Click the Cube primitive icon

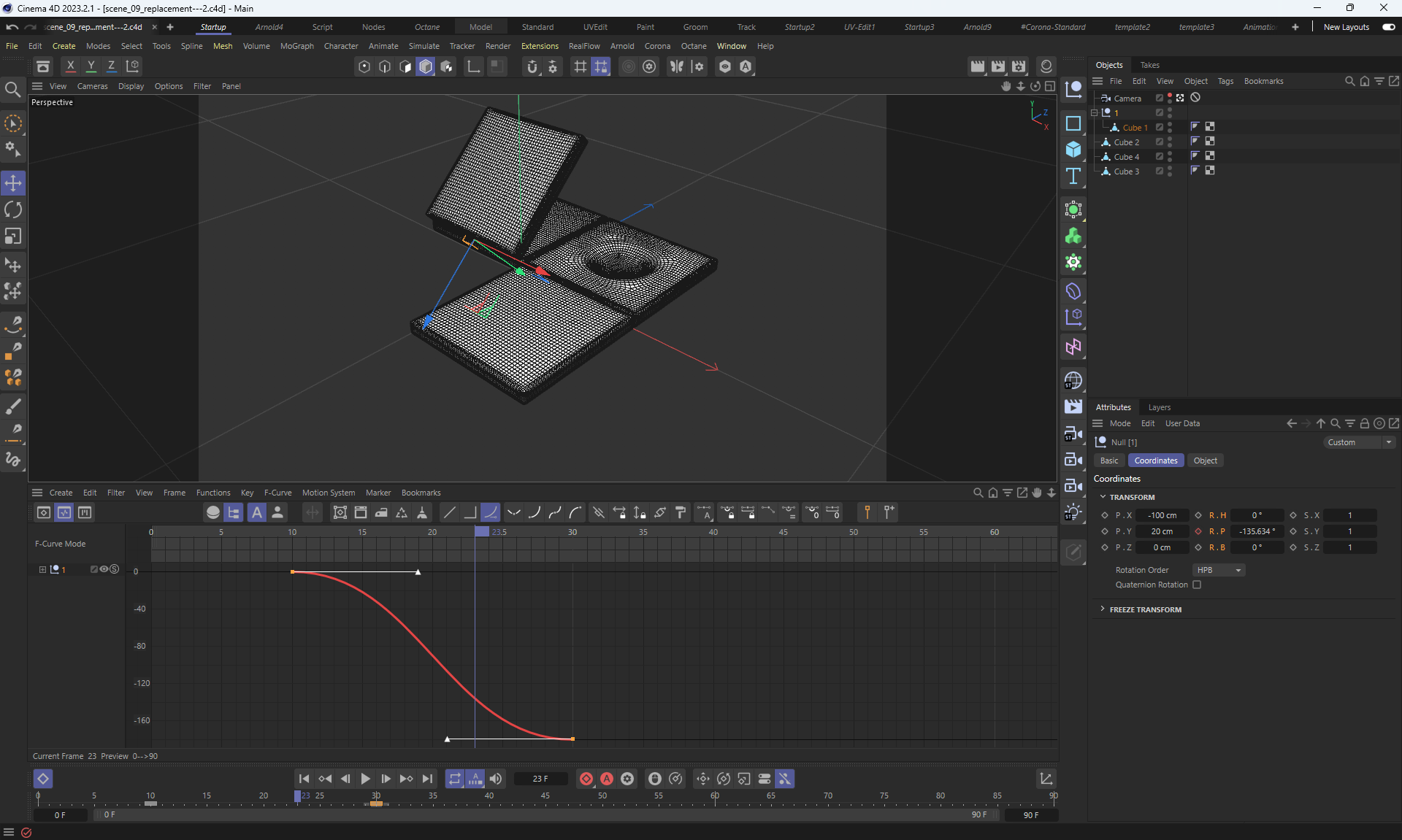[x=1073, y=149]
